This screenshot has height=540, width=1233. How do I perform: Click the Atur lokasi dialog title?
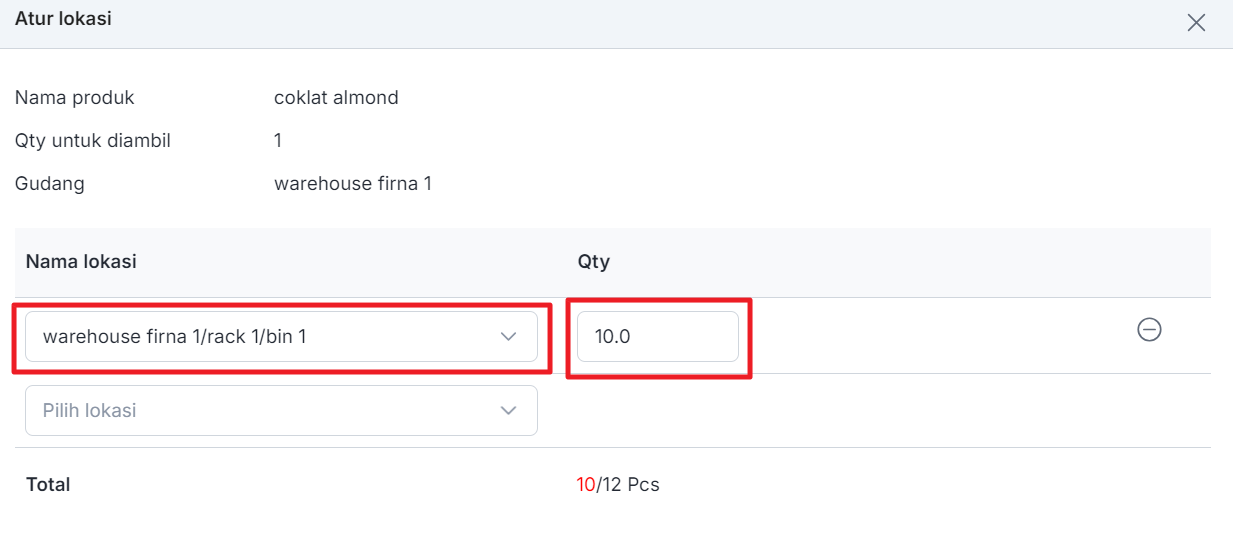click(63, 19)
